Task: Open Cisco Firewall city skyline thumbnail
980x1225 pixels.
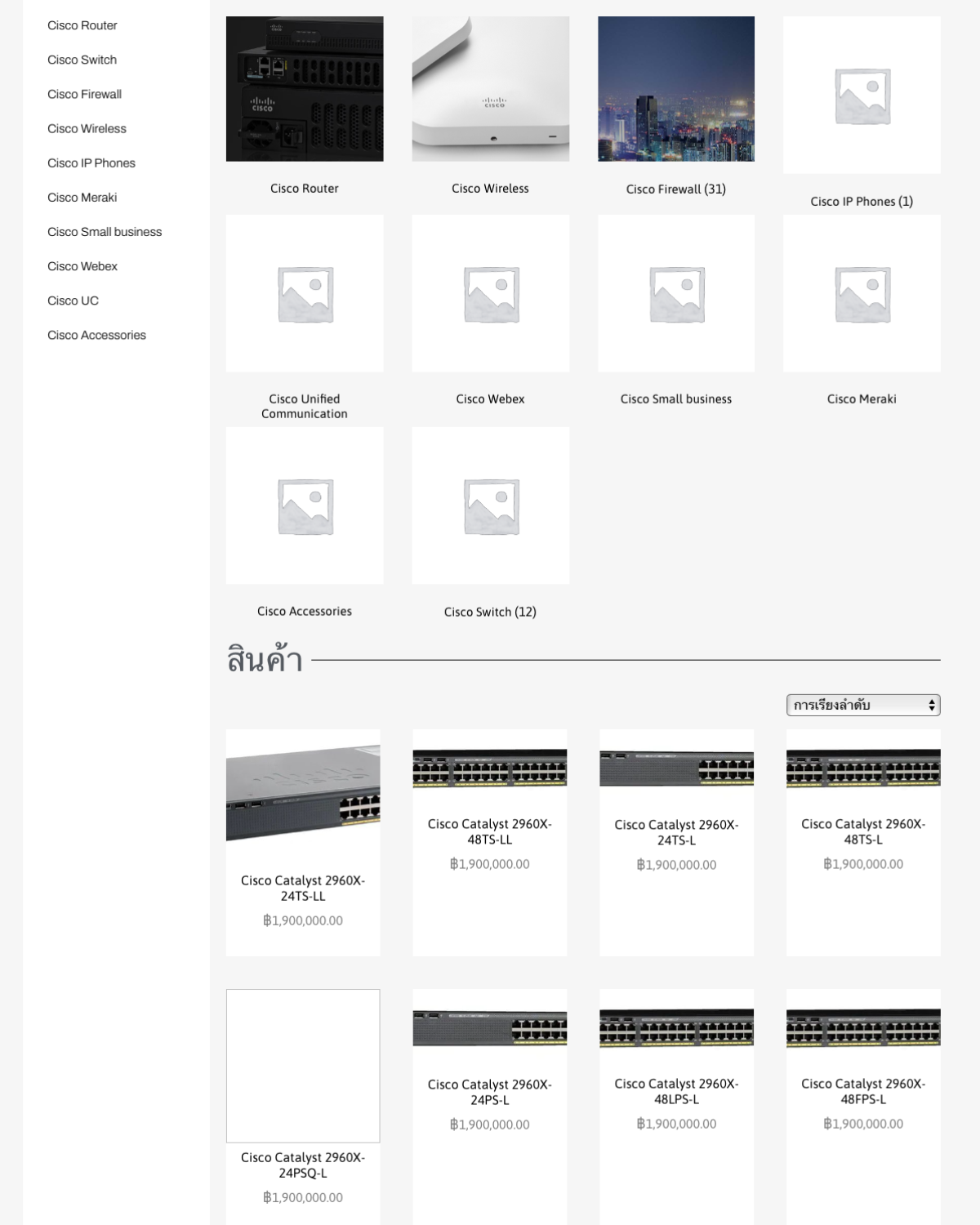Action: [x=675, y=88]
